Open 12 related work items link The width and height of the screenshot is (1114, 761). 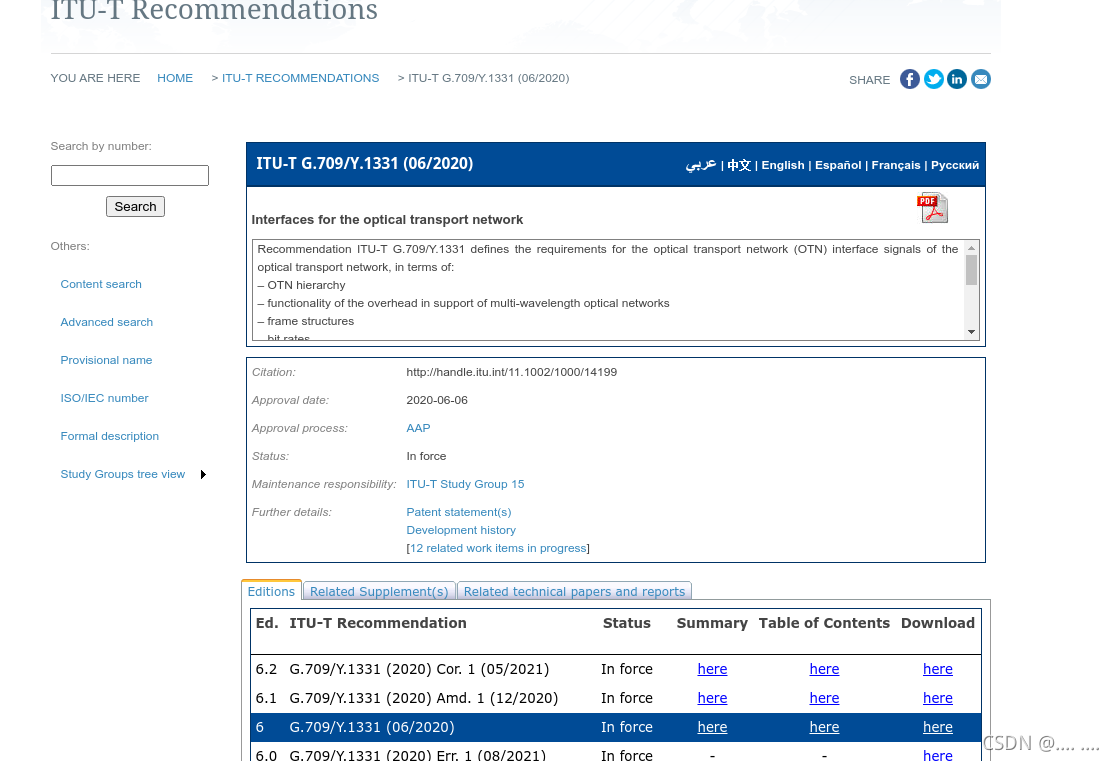click(x=498, y=548)
